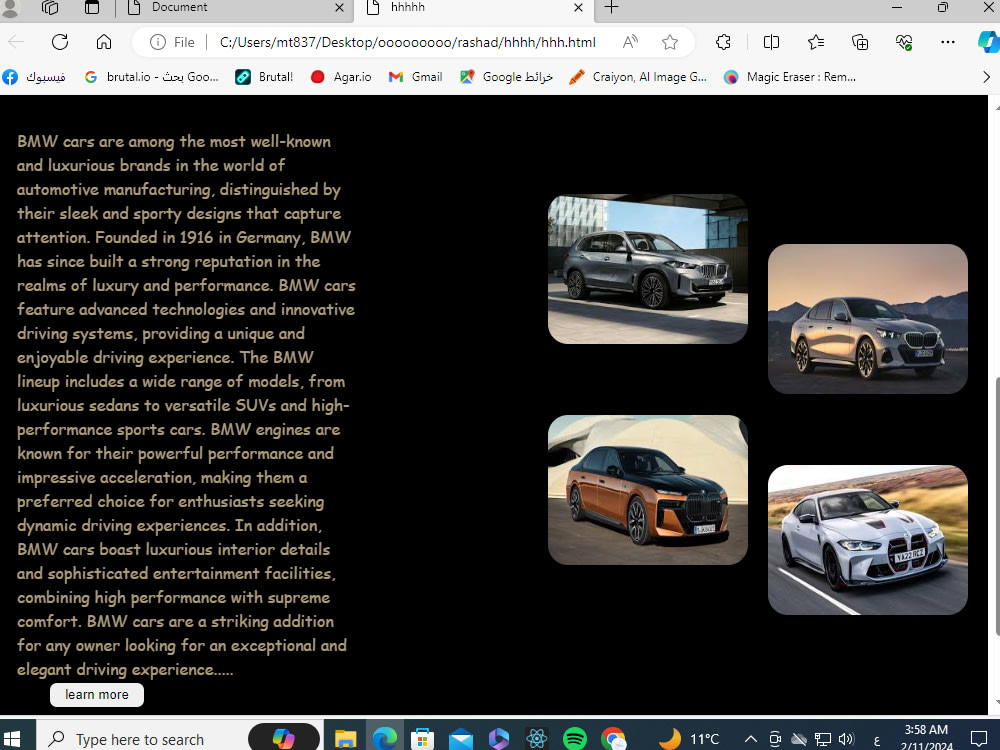
Task: Click the orange and black BMW image
Action: [x=647, y=490]
